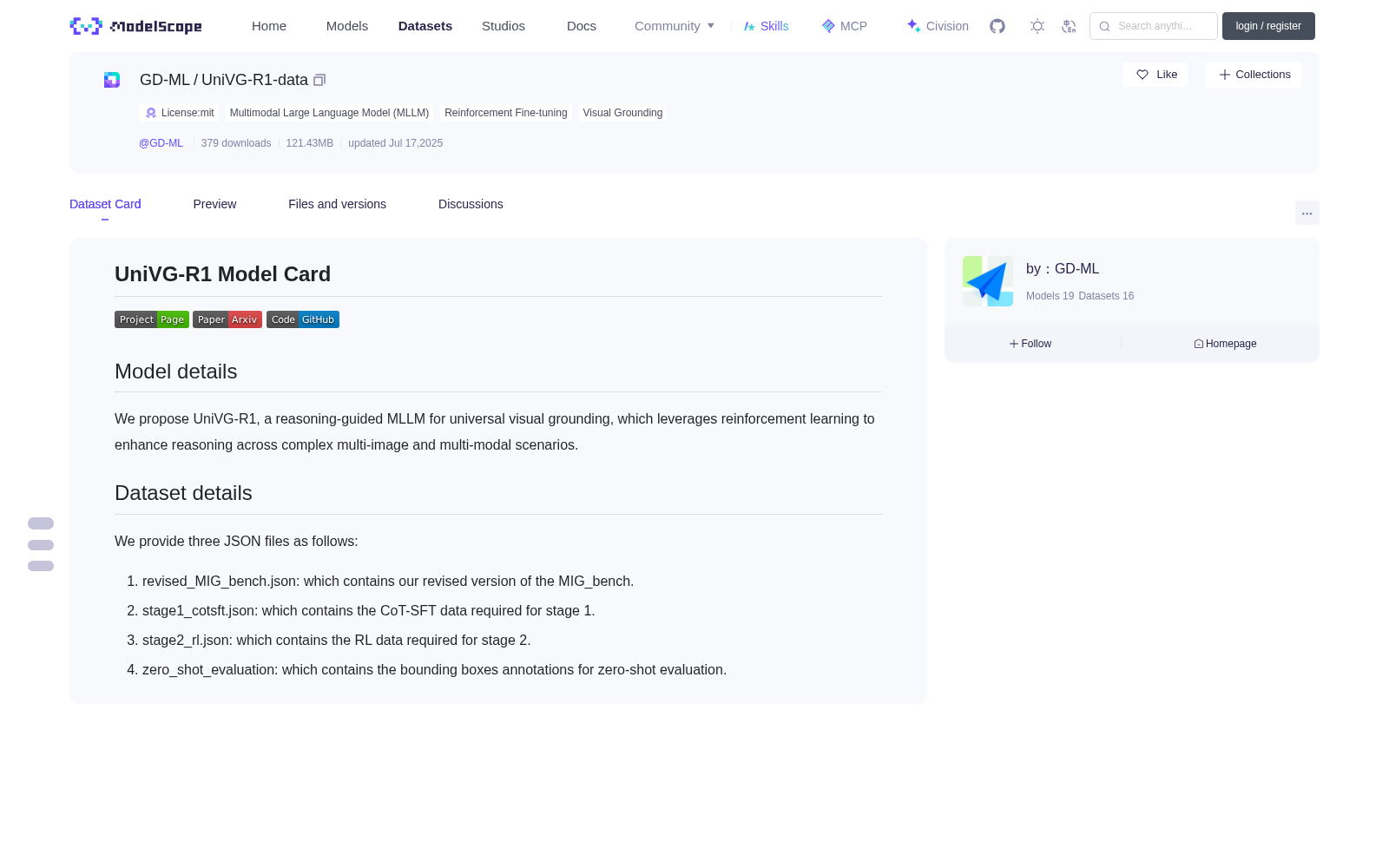Copy dataset name with the copy icon
Screen dimensions: 1389x868
point(319,80)
